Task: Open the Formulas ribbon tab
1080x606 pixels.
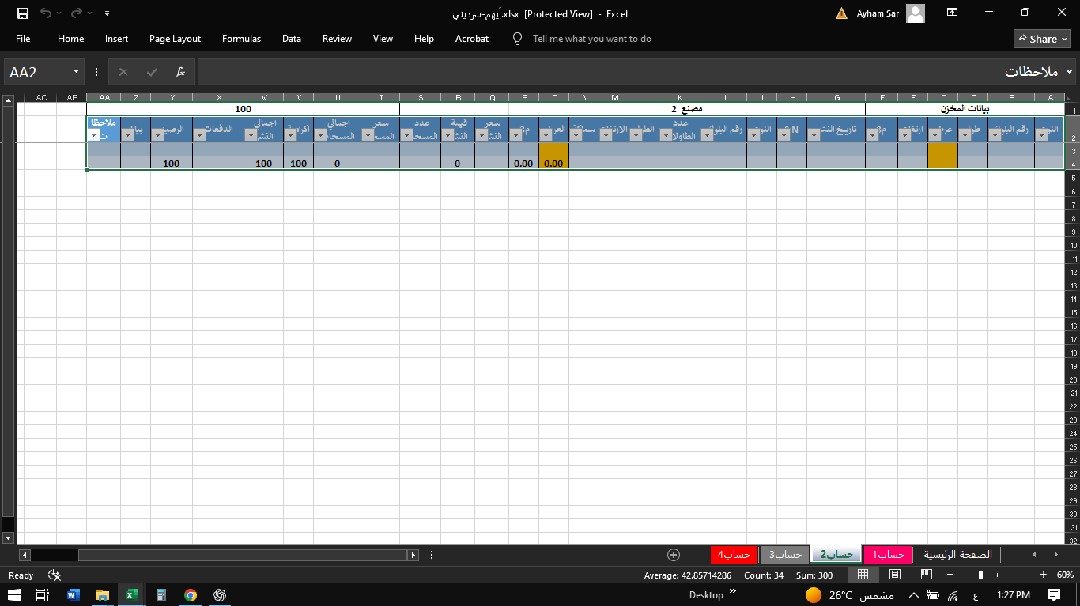Action: pyautogui.click(x=241, y=39)
